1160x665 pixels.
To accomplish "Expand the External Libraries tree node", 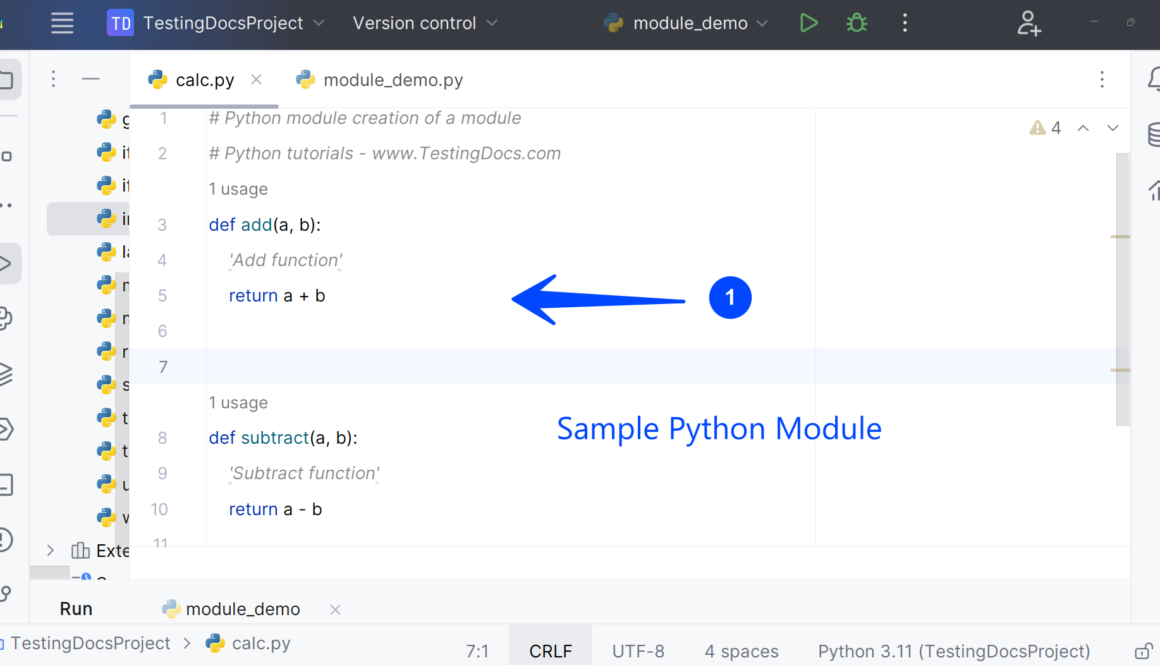I will [50, 550].
